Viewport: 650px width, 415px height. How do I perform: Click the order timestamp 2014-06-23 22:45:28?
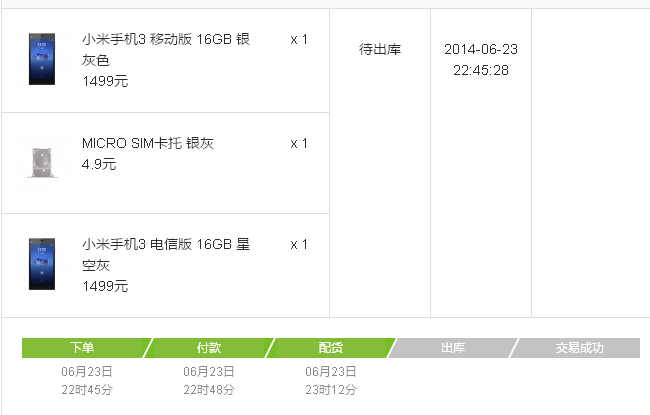coord(481,60)
